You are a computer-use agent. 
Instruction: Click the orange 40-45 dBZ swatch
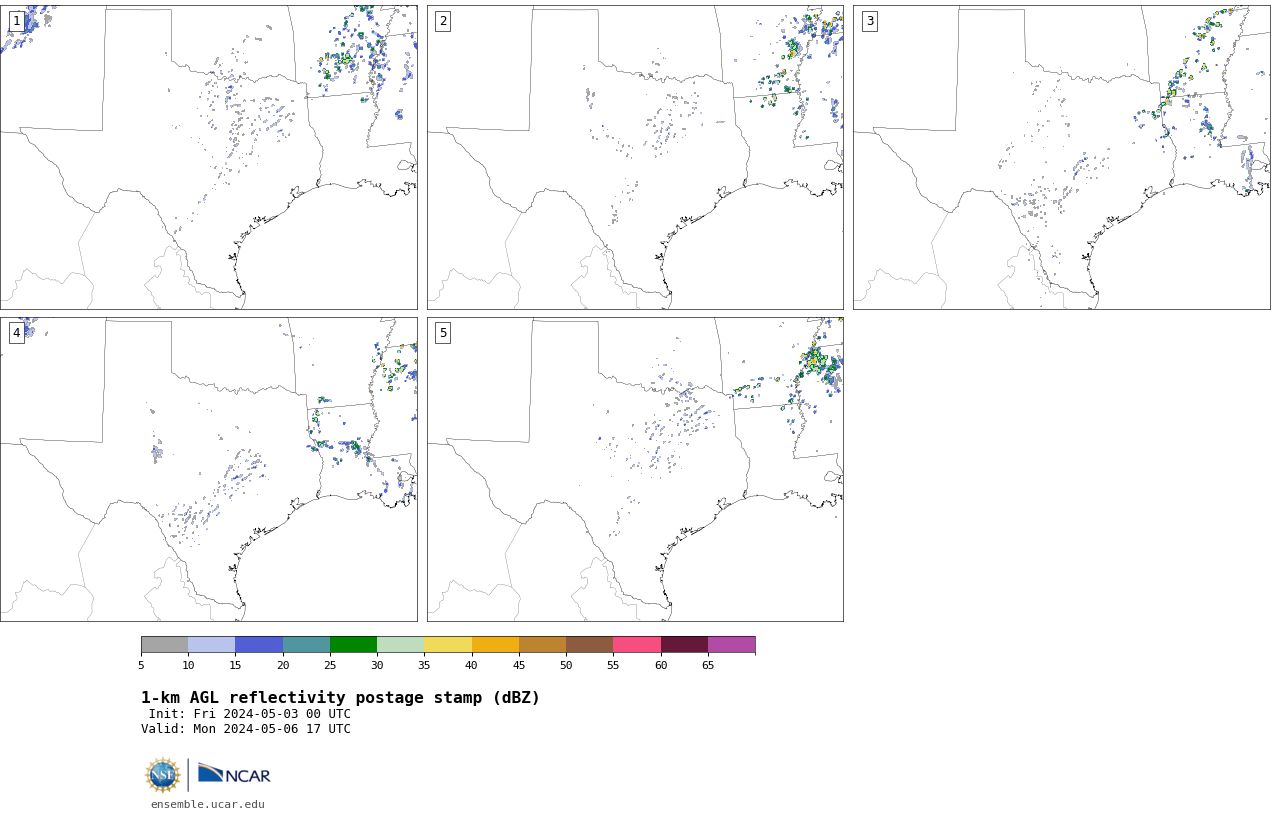coord(495,644)
